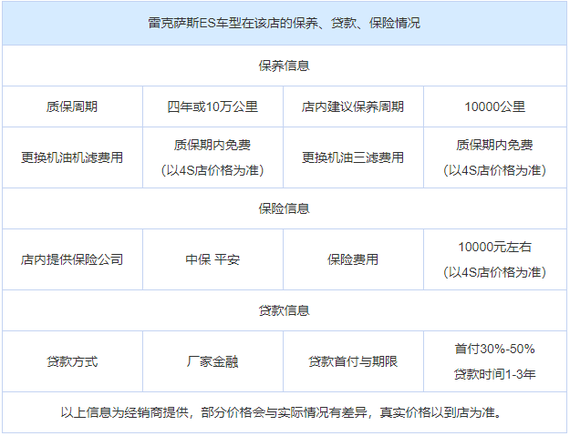The height and width of the screenshot is (436, 570).
Task: Click the 更换机油三滤费用 label
Action: click(x=353, y=157)
